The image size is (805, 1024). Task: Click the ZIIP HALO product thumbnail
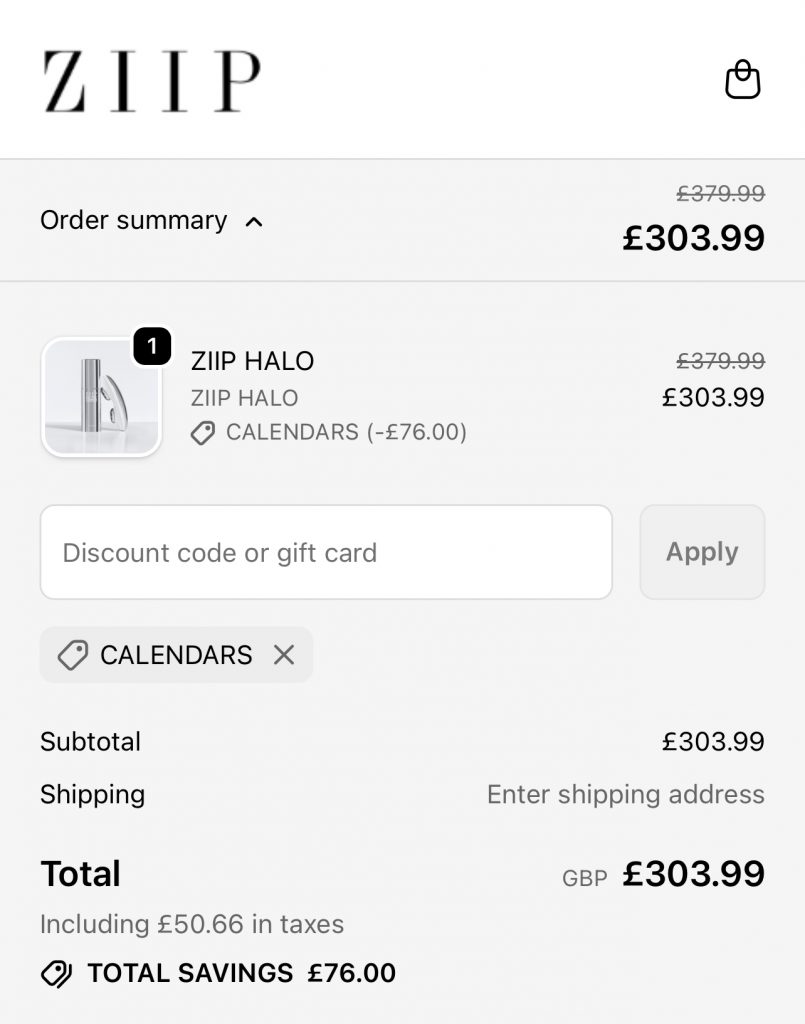tap(101, 397)
